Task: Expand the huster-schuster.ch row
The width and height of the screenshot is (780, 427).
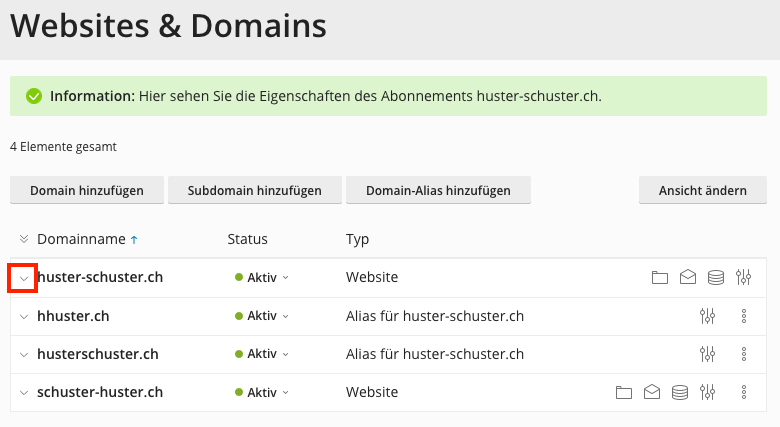Action: (24, 278)
